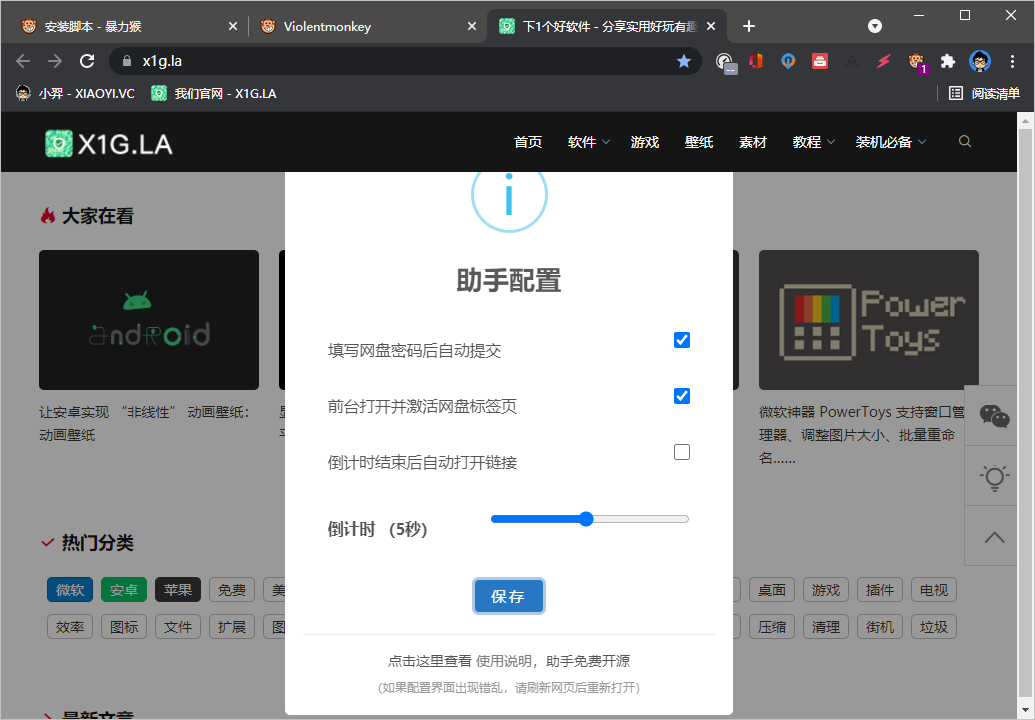Click the blue location pin extension icon
This screenshot has height=720, width=1035.
[x=788, y=61]
